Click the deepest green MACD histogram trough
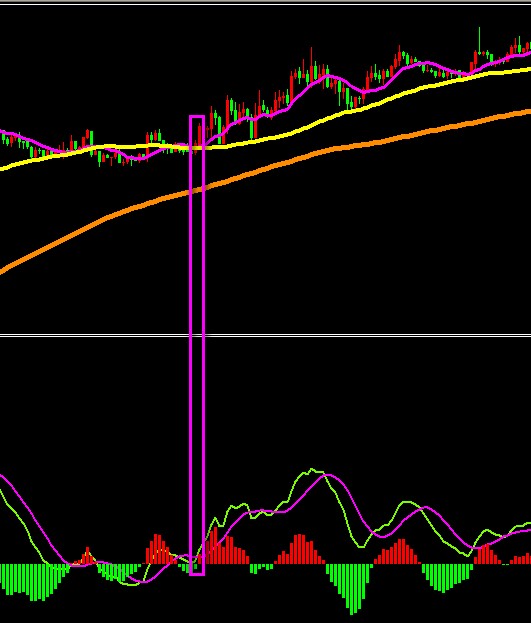The height and width of the screenshot is (623, 531). pyautogui.click(x=353, y=589)
